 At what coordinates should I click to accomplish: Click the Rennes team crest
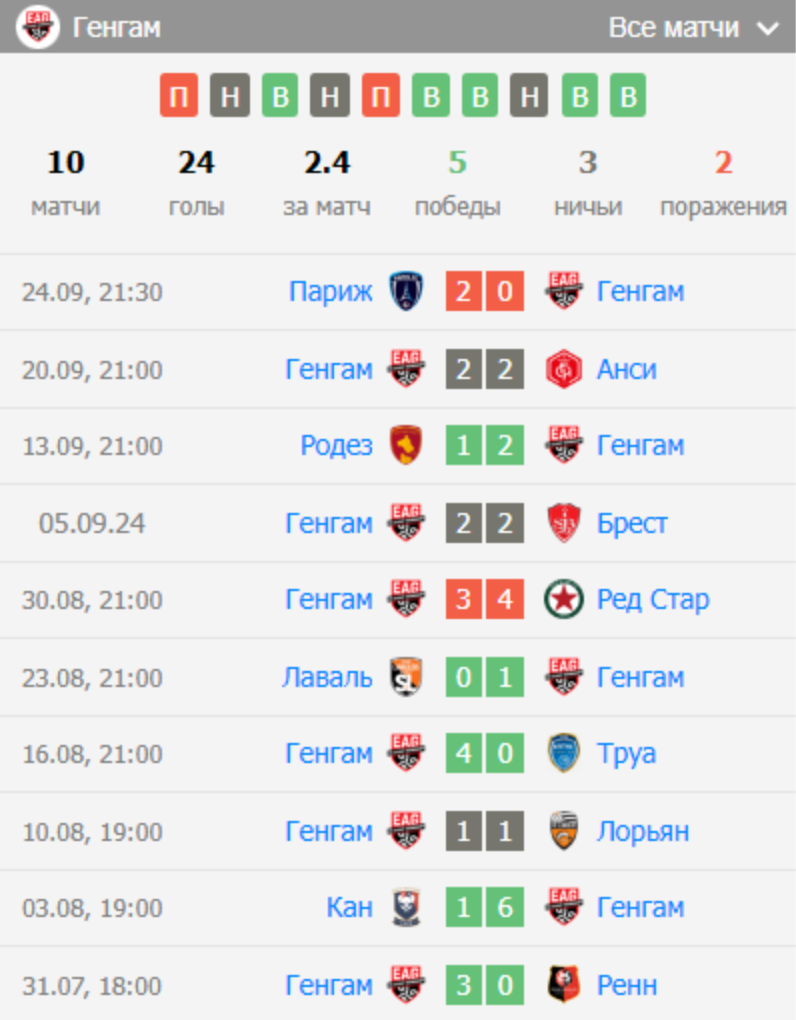pyautogui.click(x=563, y=986)
